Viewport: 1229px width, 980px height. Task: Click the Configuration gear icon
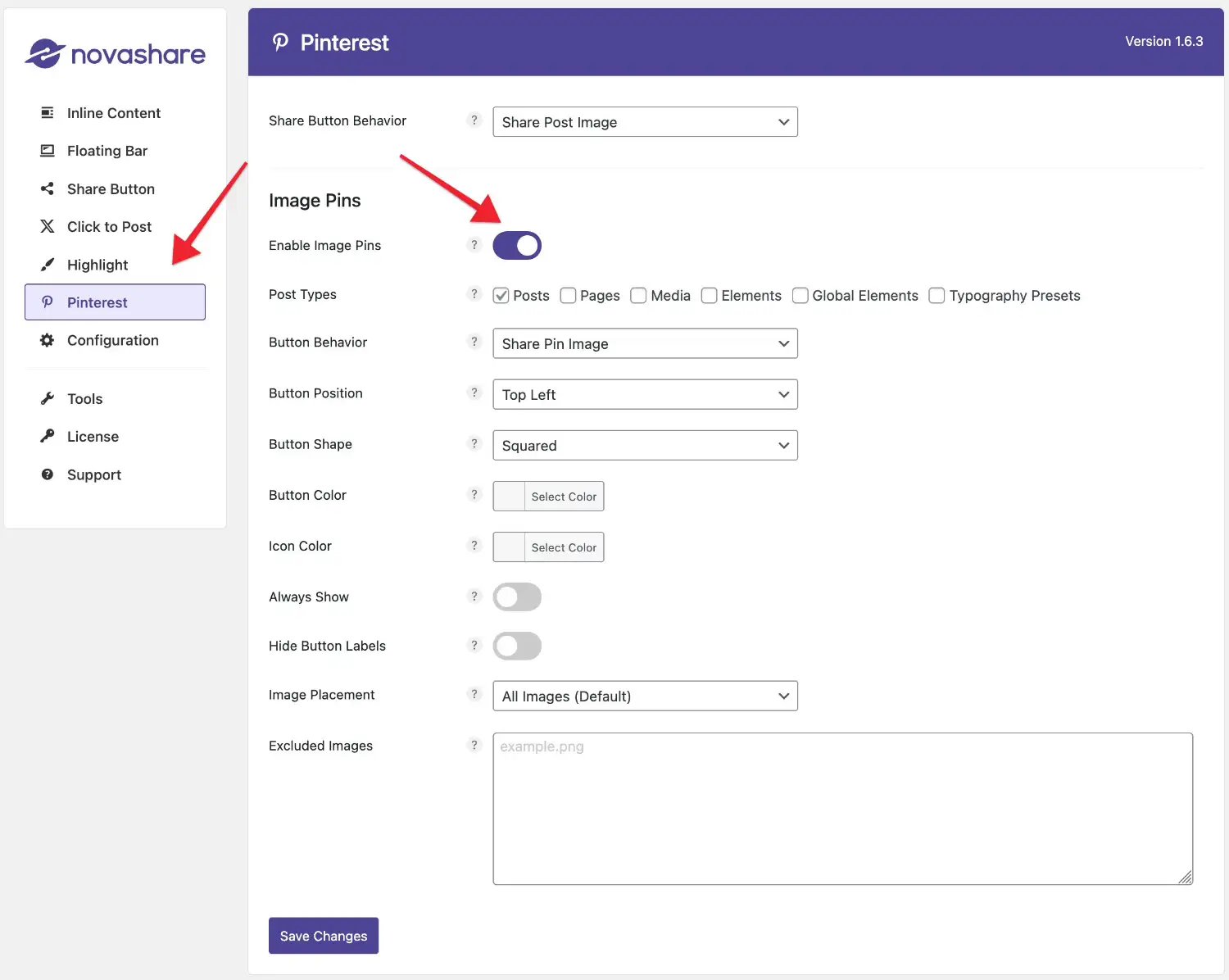[x=48, y=340]
